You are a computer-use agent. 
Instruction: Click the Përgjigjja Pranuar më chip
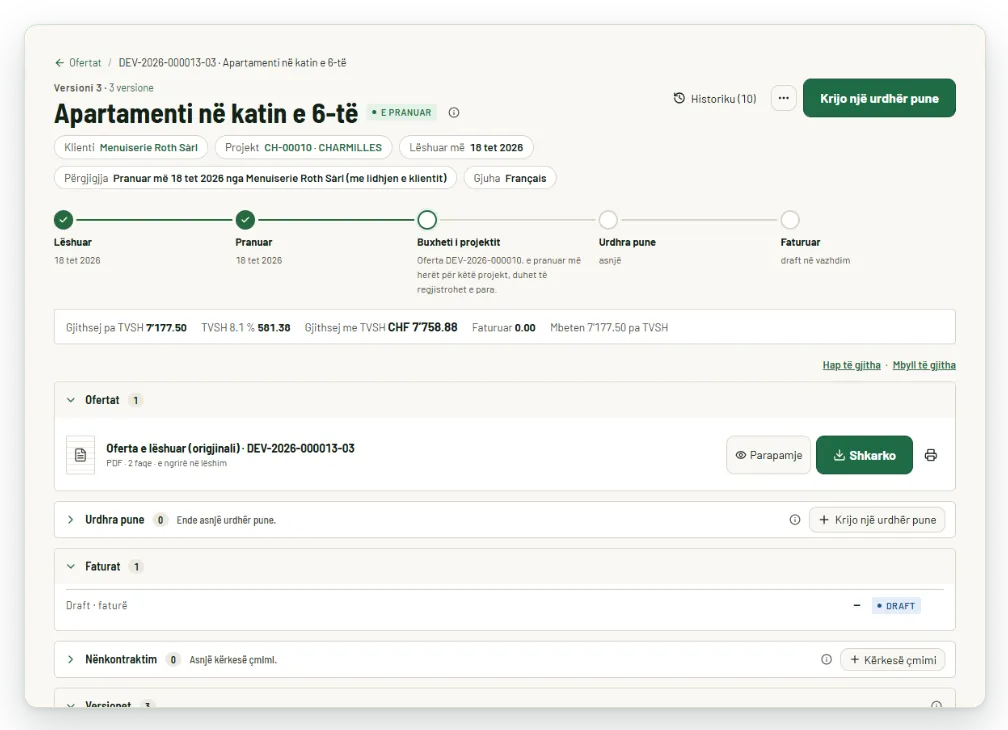[255, 178]
